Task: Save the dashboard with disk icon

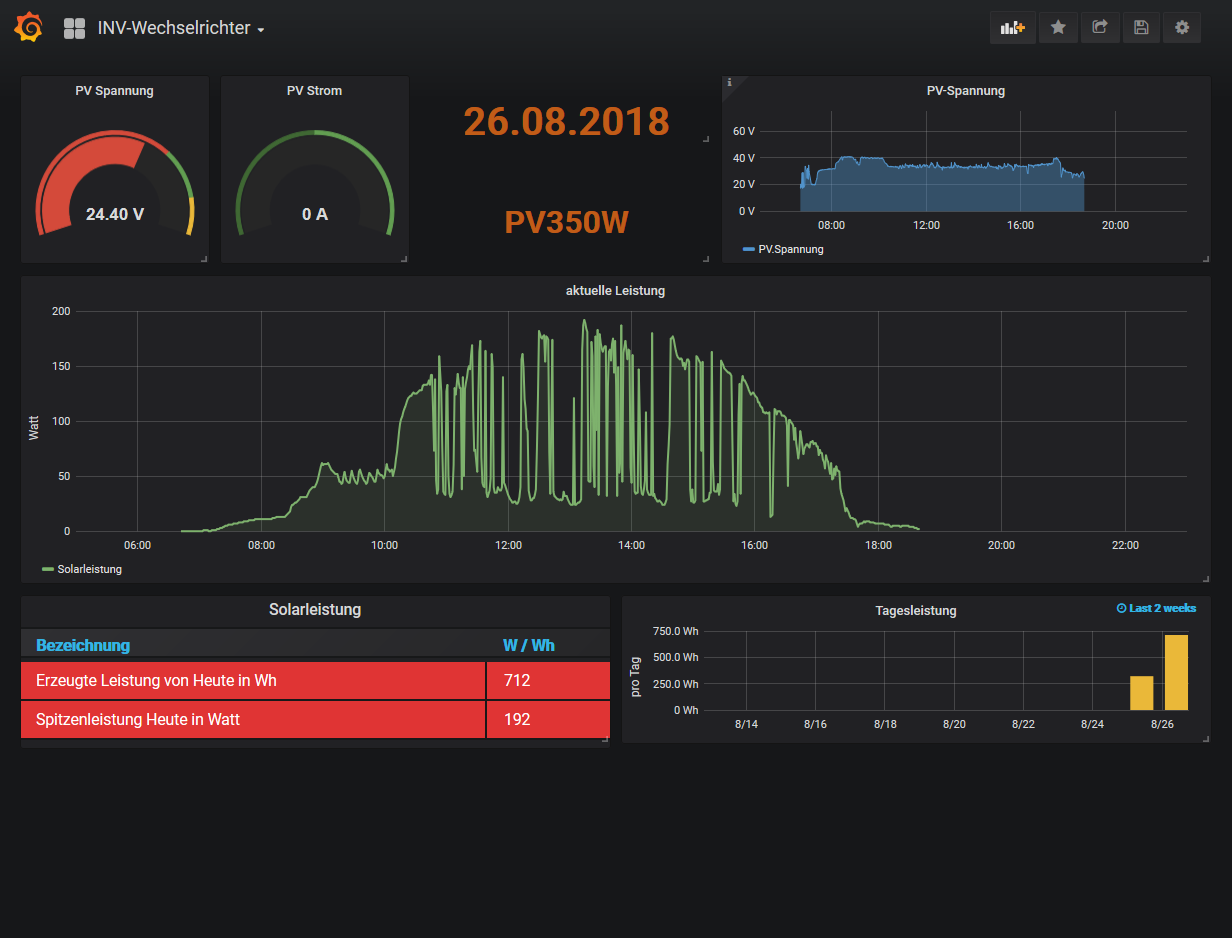Action: (x=1141, y=28)
